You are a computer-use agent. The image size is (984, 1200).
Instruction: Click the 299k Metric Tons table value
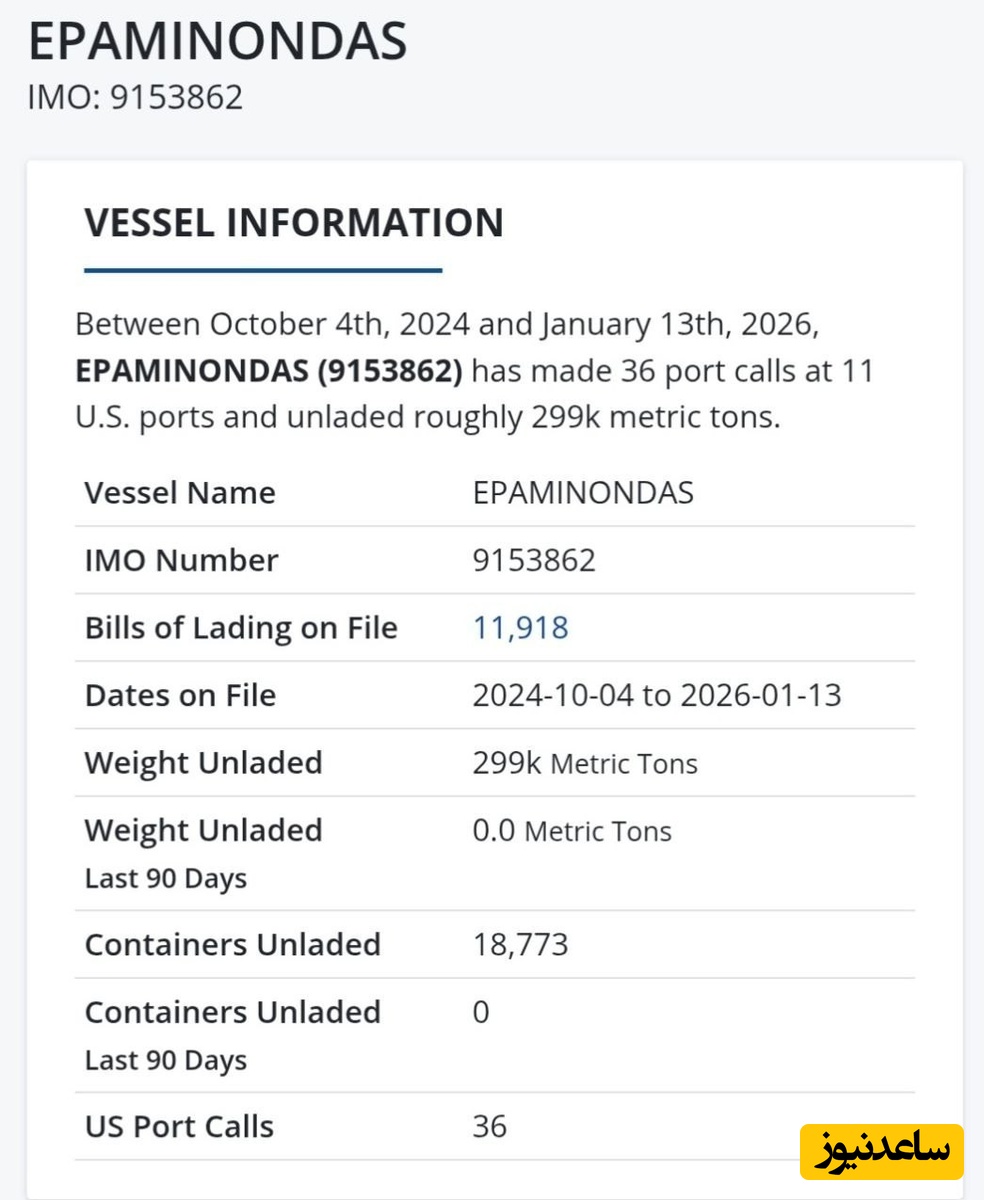click(x=585, y=763)
